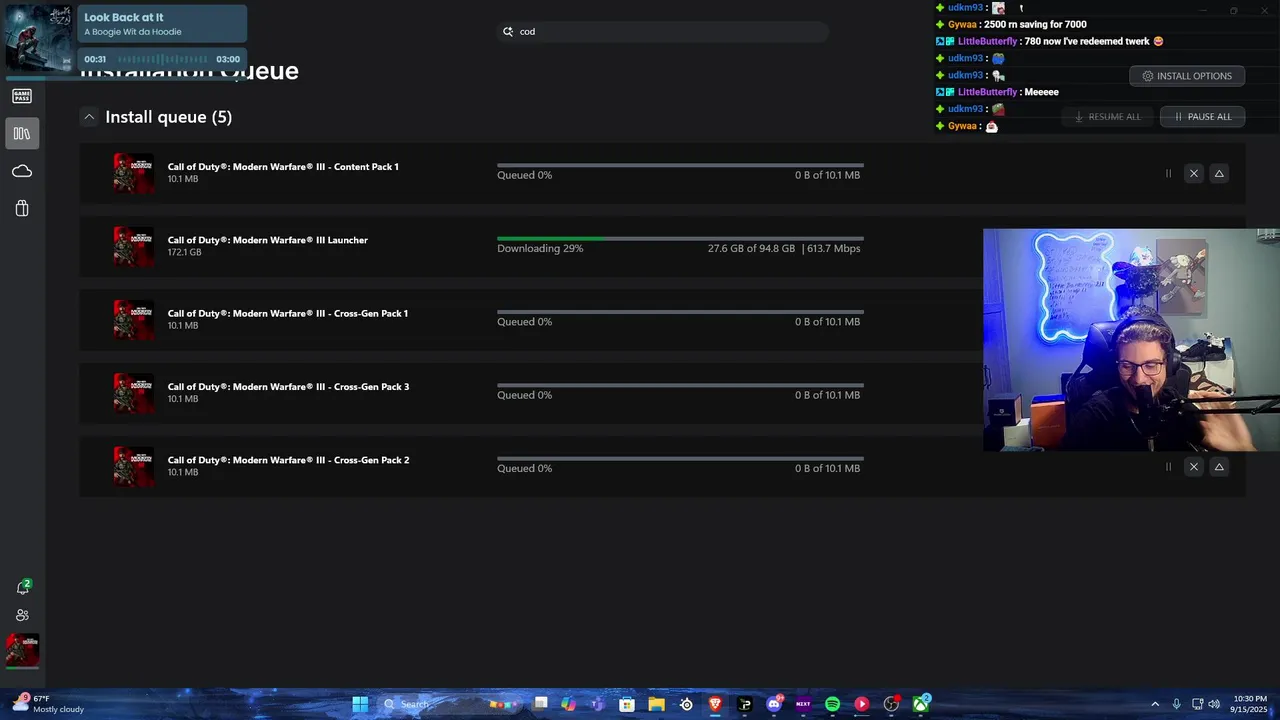Open the Windows Start menu
Screen dimensions: 1280x720
click(360, 704)
